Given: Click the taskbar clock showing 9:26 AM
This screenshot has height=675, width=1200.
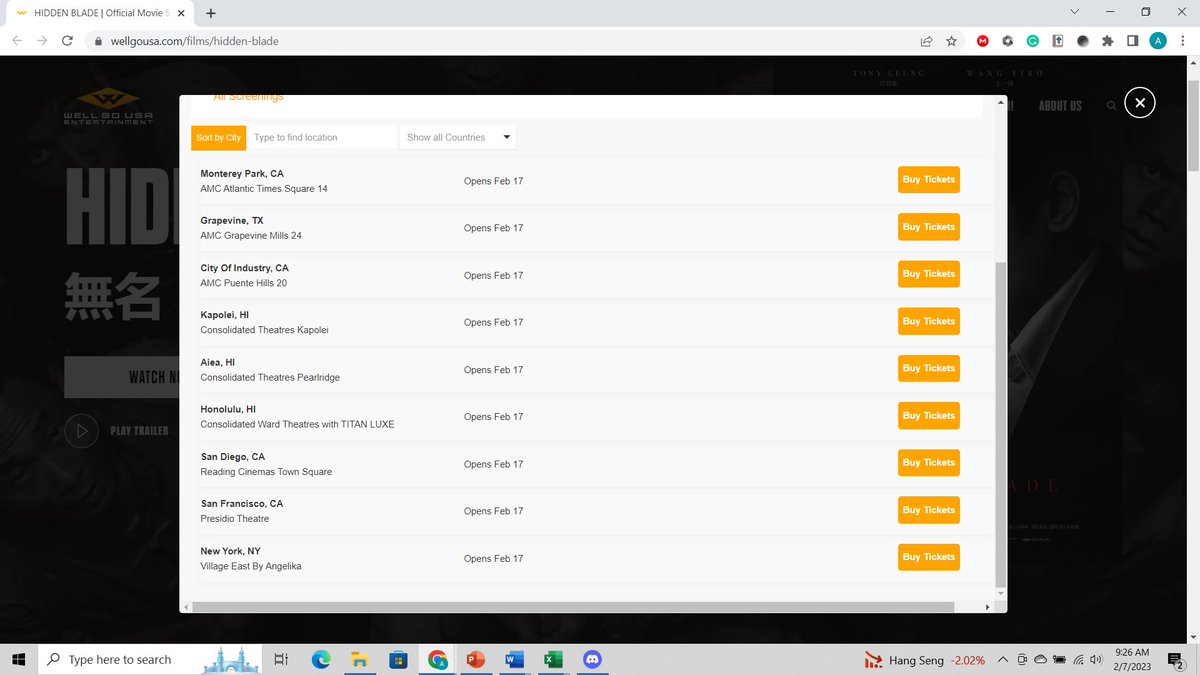Looking at the screenshot, I should point(1134,660).
